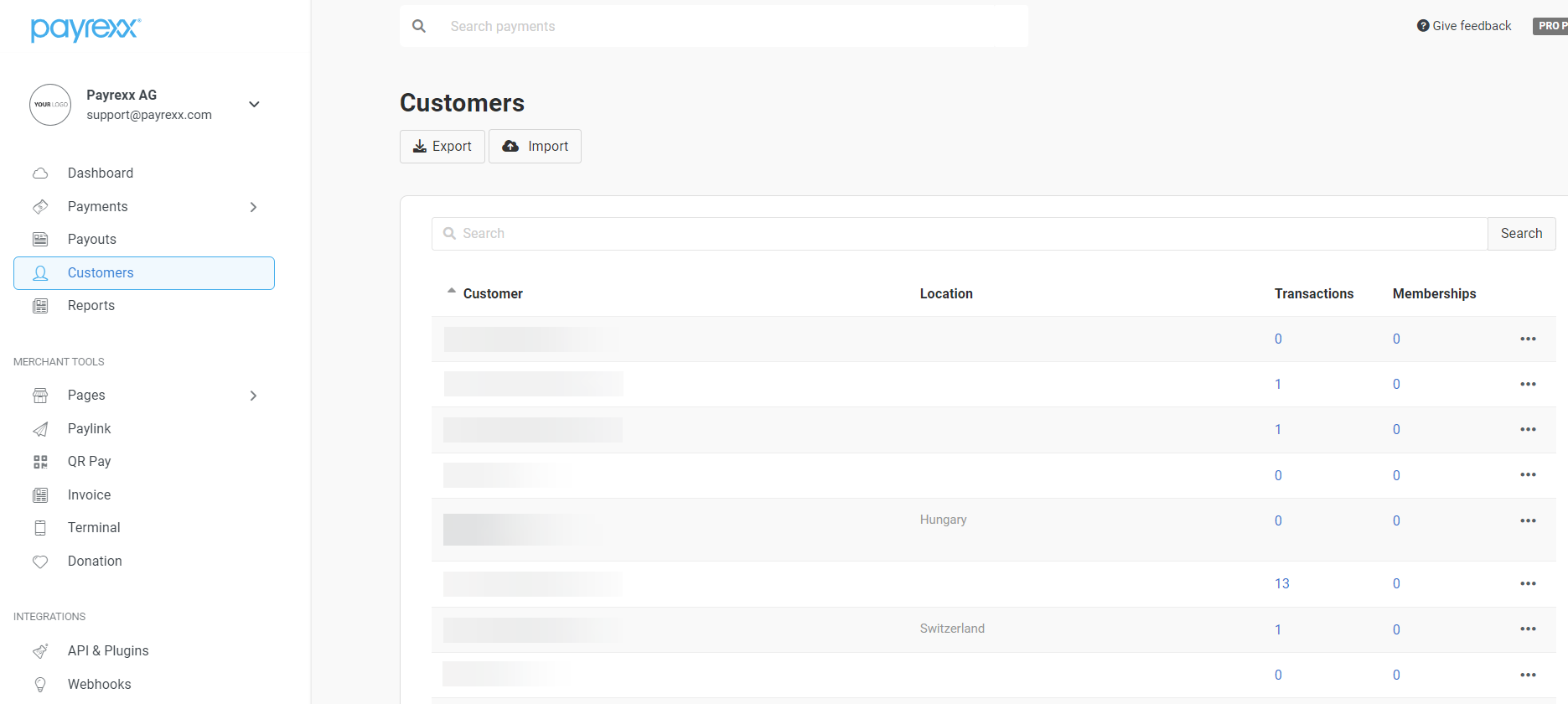Open the YOUR LOGO account avatar
Screen dimensions: 1568x704
point(50,105)
